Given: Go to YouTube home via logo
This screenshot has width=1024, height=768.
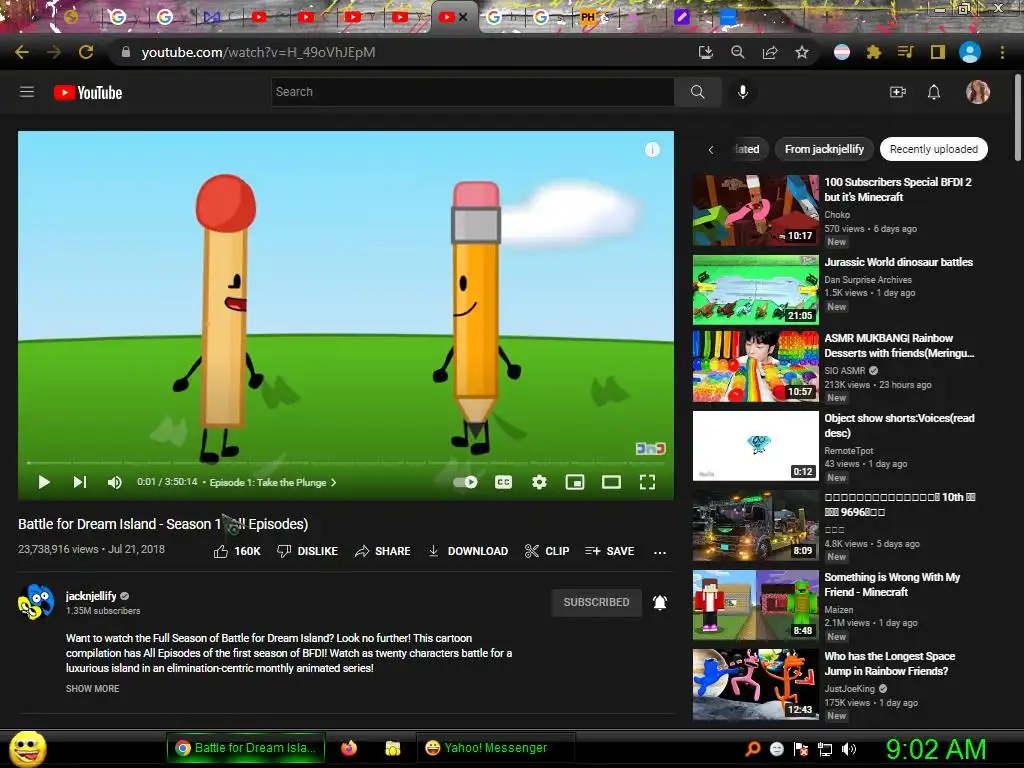Looking at the screenshot, I should click(88, 93).
